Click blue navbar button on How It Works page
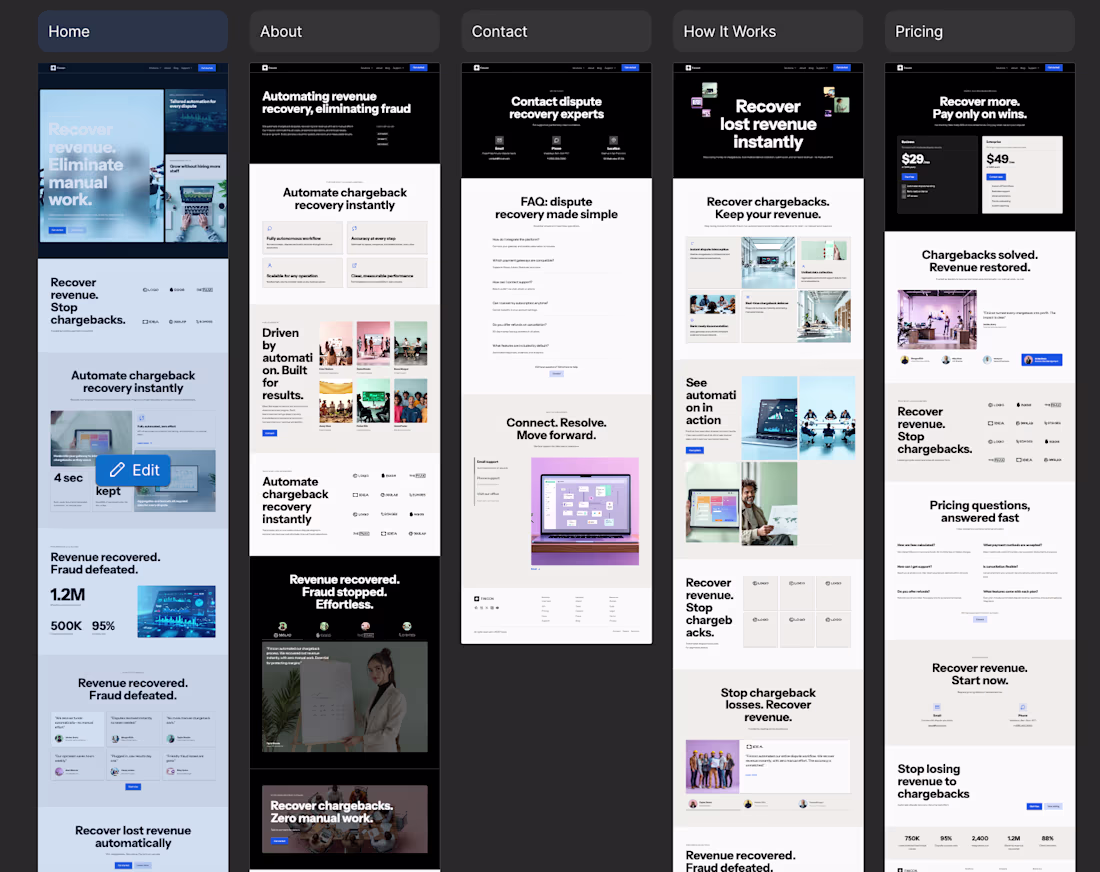The width and height of the screenshot is (1100, 872). tap(843, 68)
